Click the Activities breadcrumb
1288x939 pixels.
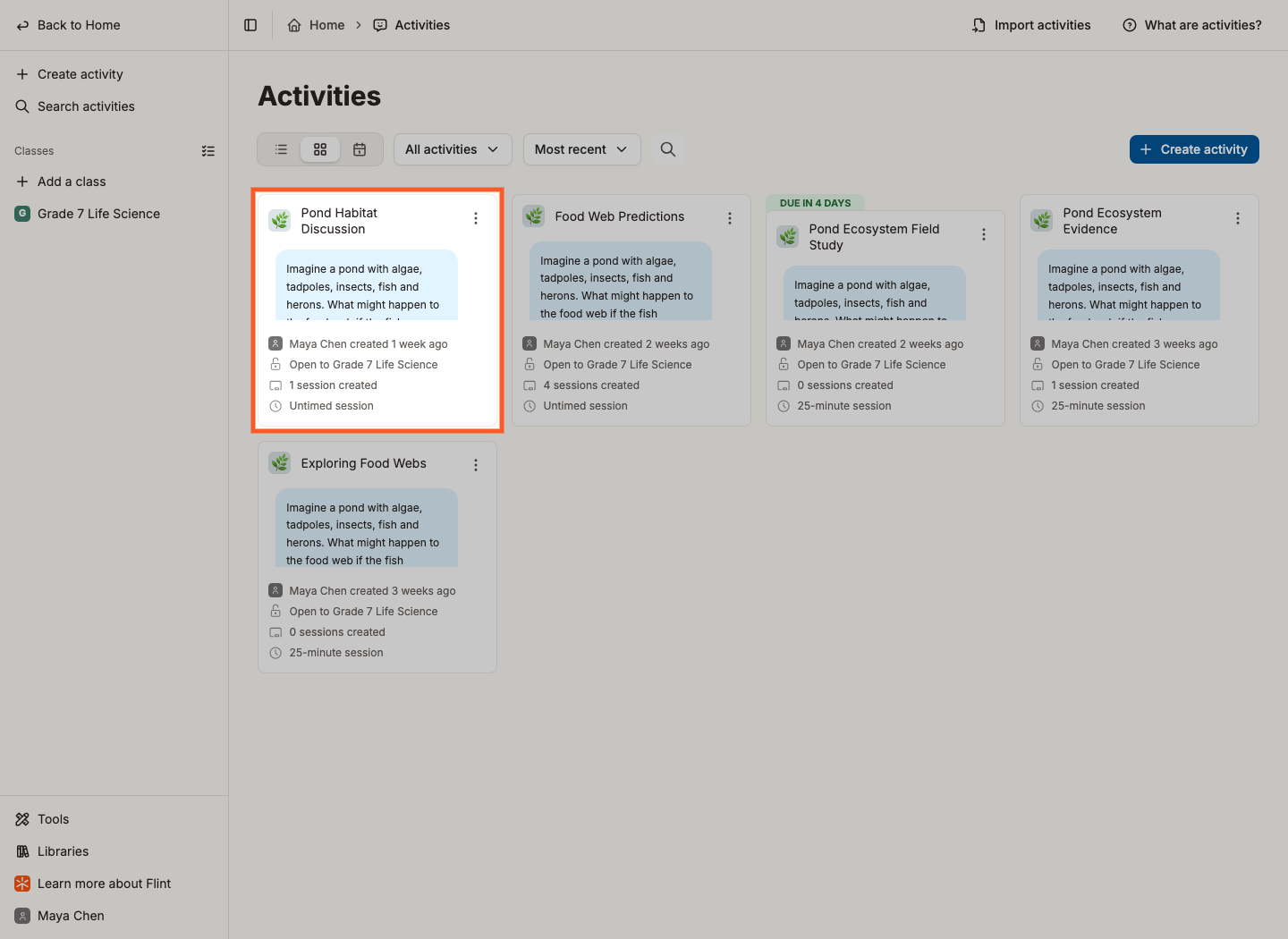411,25
